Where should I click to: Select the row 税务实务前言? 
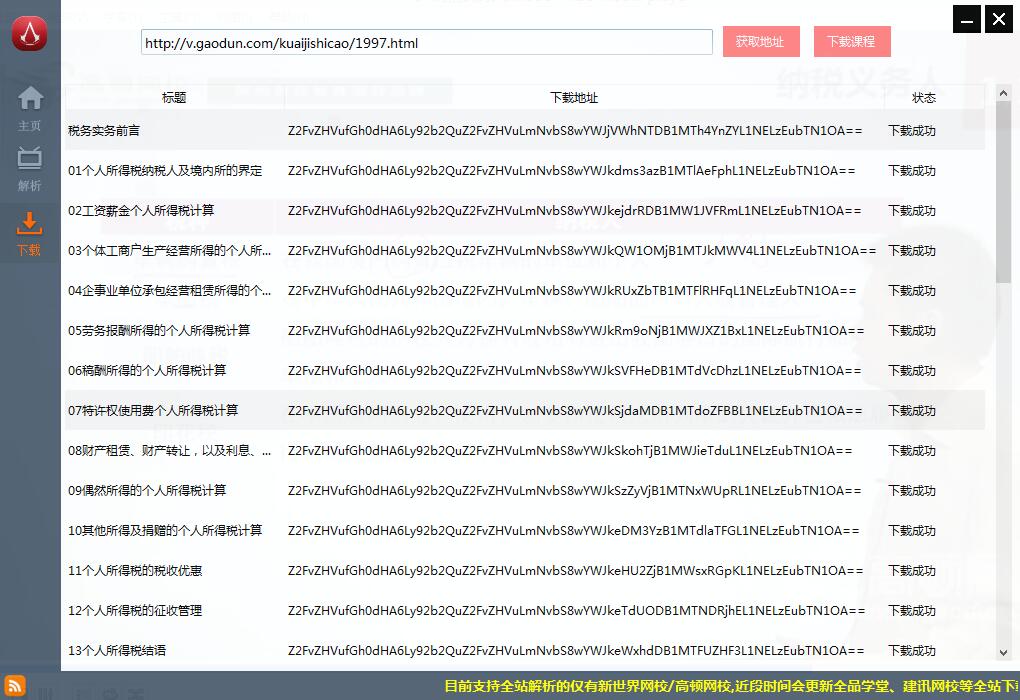104,131
